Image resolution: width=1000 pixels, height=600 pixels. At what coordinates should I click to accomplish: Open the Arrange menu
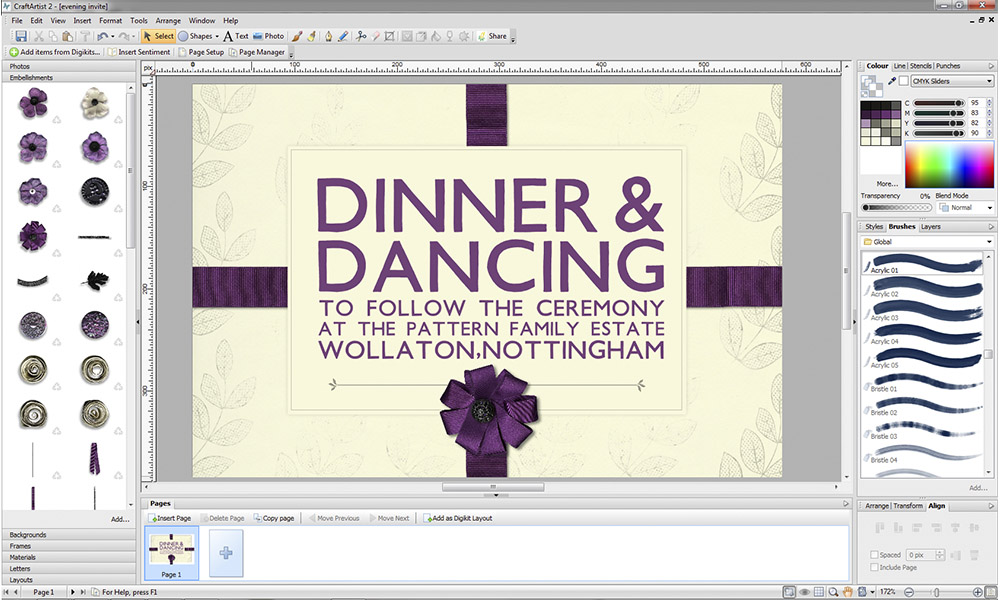[x=168, y=20]
